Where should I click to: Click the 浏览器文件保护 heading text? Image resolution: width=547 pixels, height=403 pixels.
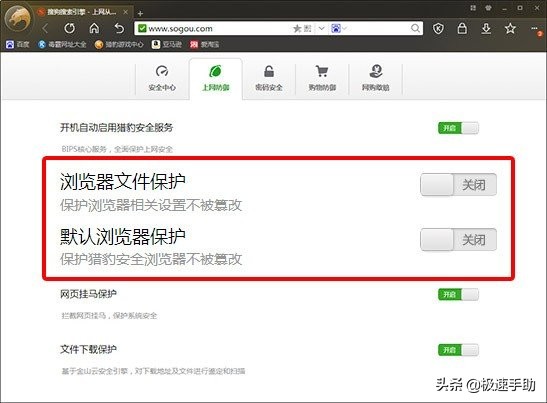tap(122, 181)
